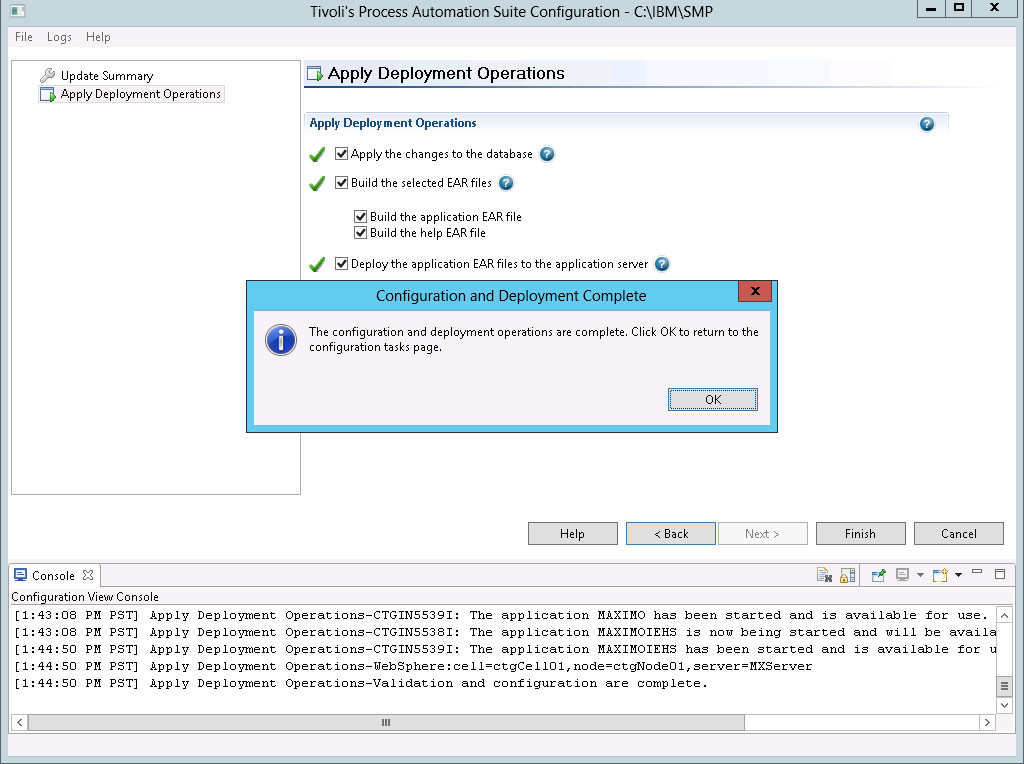Open help for Apply Deployment Operations section
The height and width of the screenshot is (764, 1024).
click(926, 124)
